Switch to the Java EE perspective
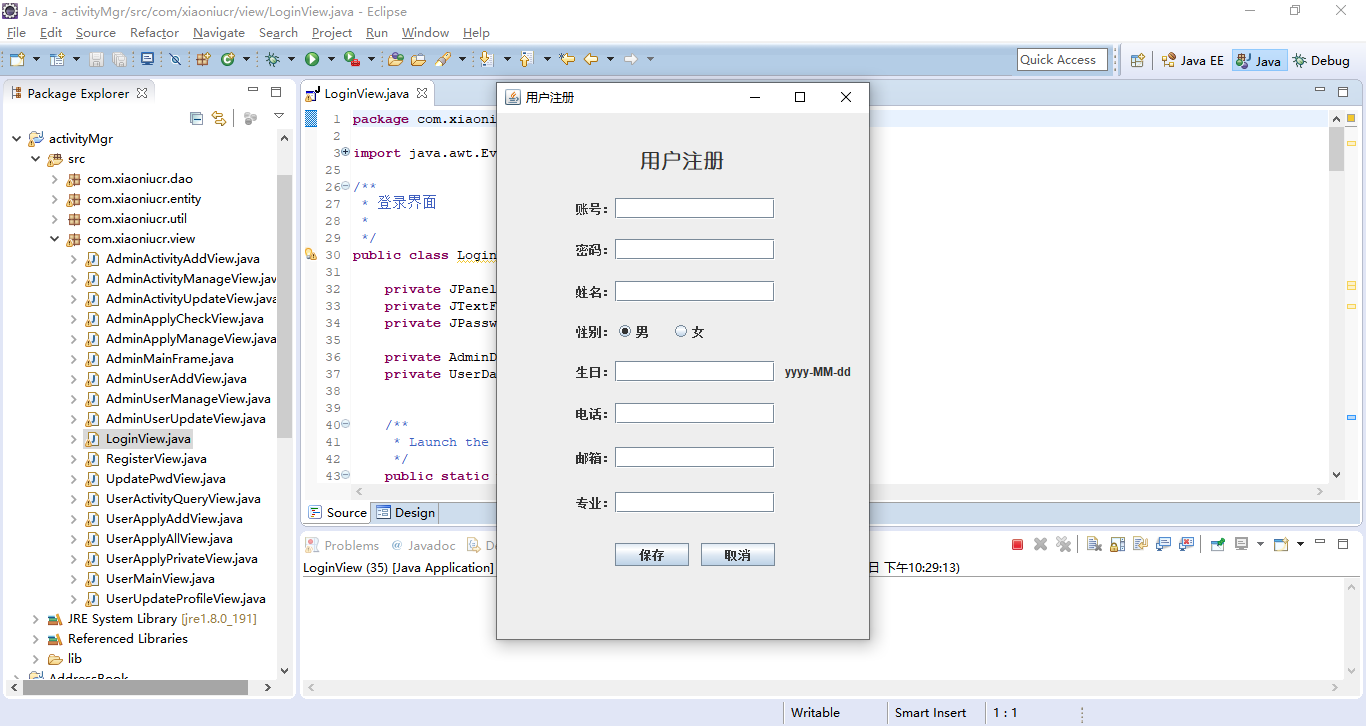This screenshot has width=1366, height=726. point(1192,60)
